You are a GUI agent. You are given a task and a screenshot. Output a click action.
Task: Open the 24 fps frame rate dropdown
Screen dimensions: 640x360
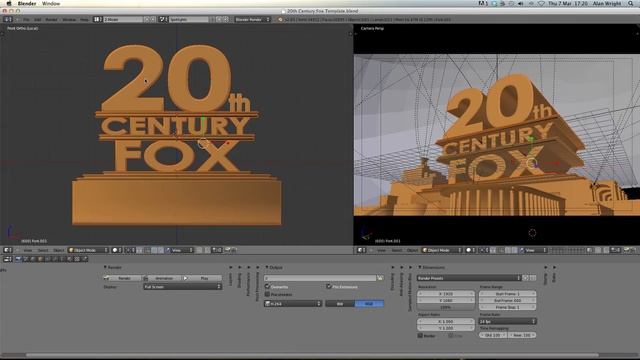click(x=507, y=322)
